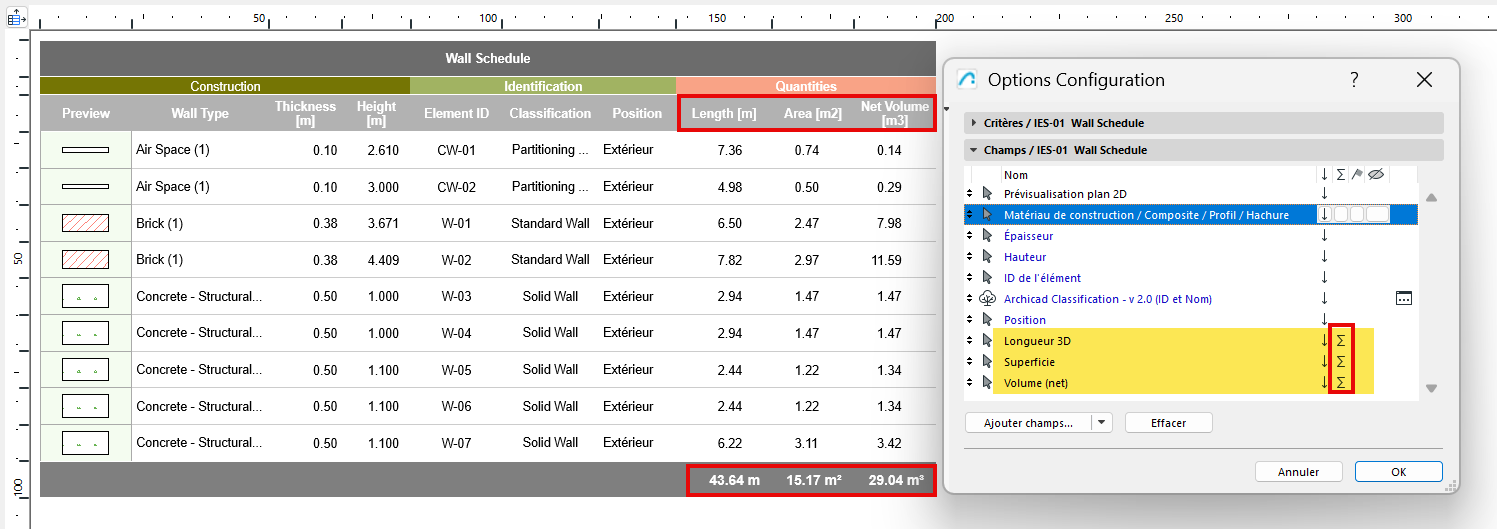Toggle the sum symbol for Longueur 3D
The height and width of the screenshot is (529, 1497).
coord(1341,341)
